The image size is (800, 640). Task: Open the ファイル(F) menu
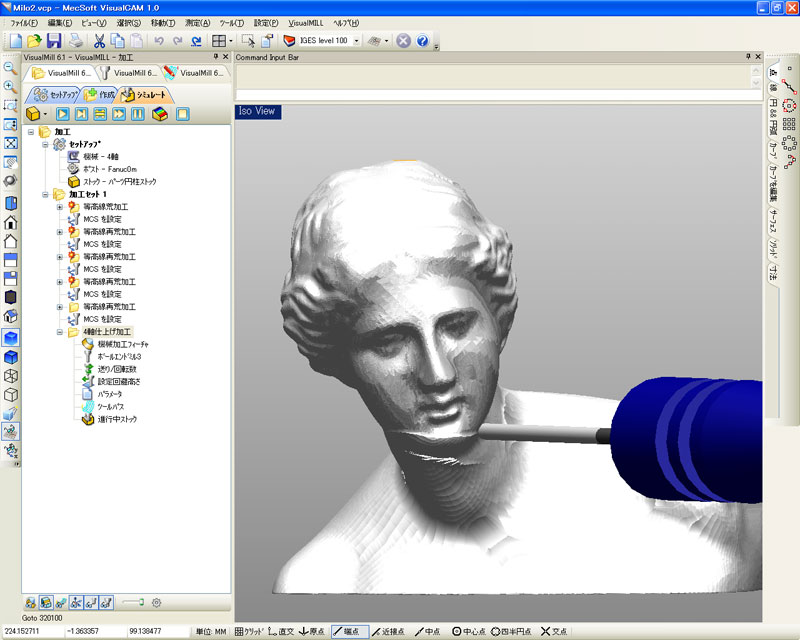click(x=24, y=22)
